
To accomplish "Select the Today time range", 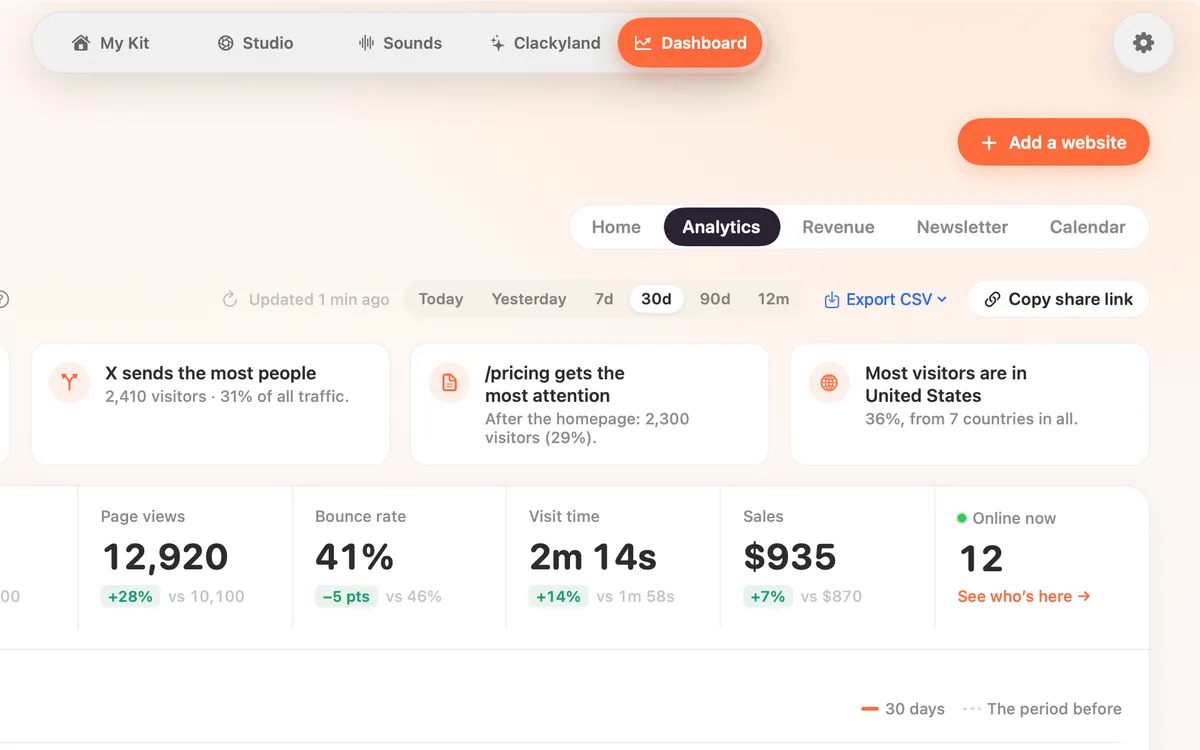I will click(441, 299).
